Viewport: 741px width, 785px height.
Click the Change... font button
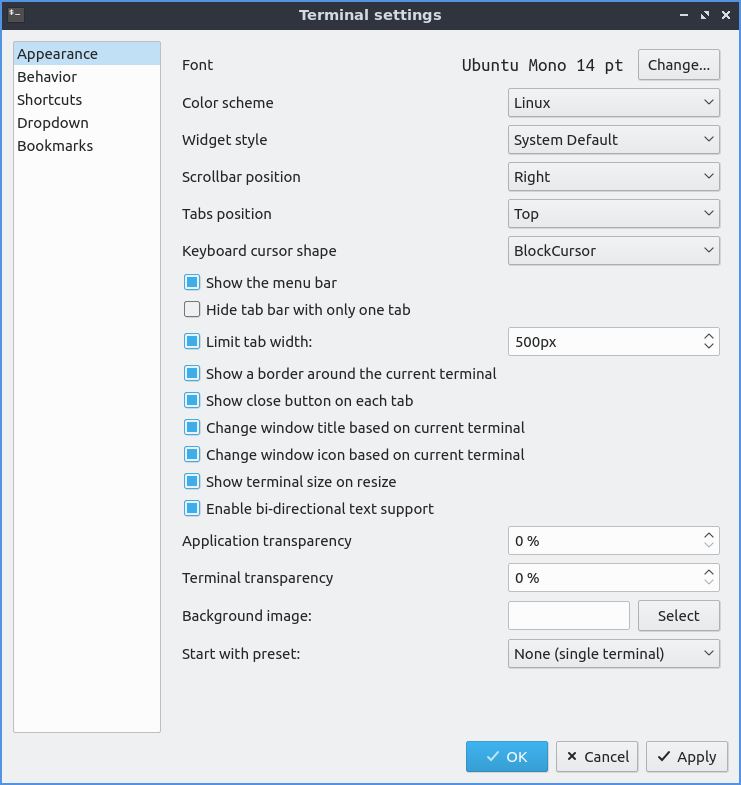click(x=679, y=65)
